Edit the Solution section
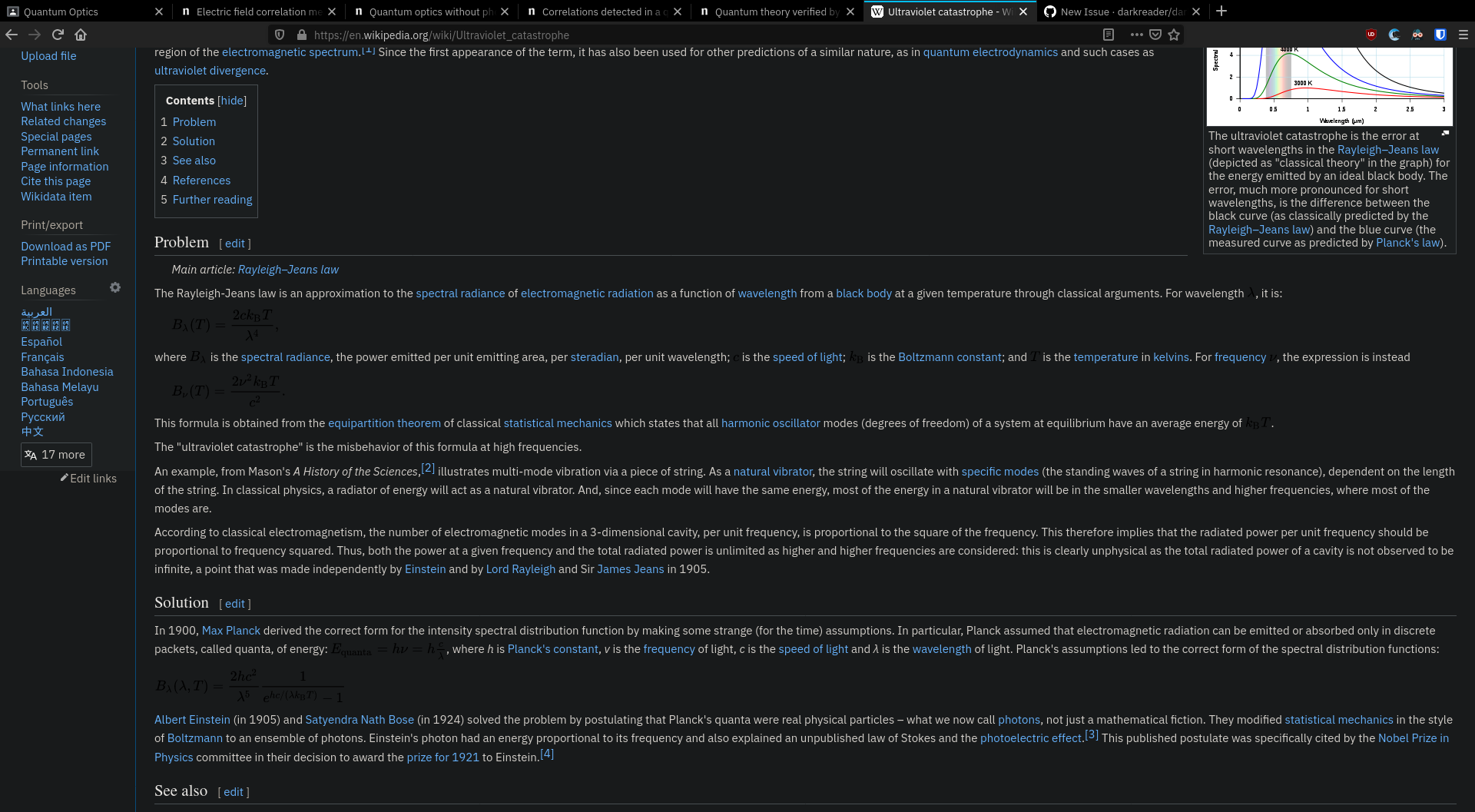 [x=235, y=604]
